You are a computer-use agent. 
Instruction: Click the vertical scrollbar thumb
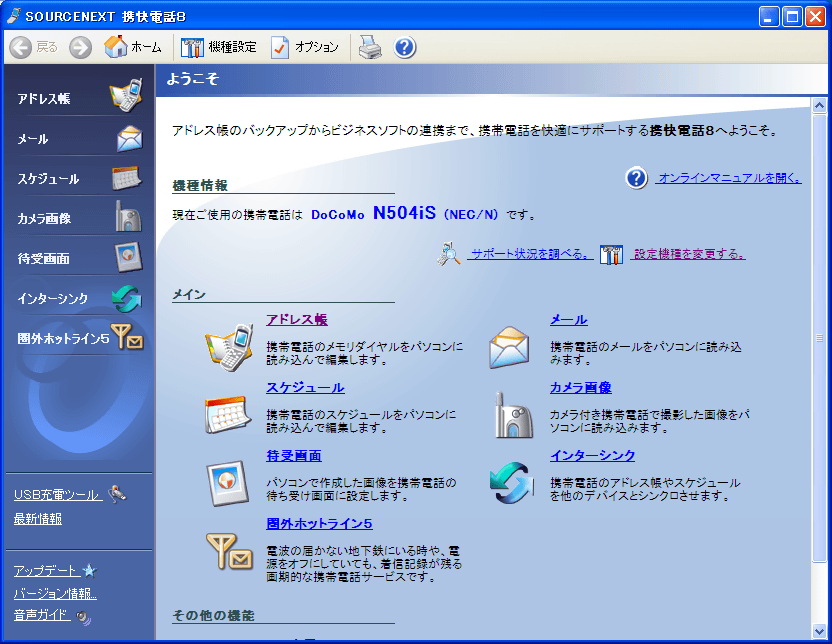click(x=819, y=337)
